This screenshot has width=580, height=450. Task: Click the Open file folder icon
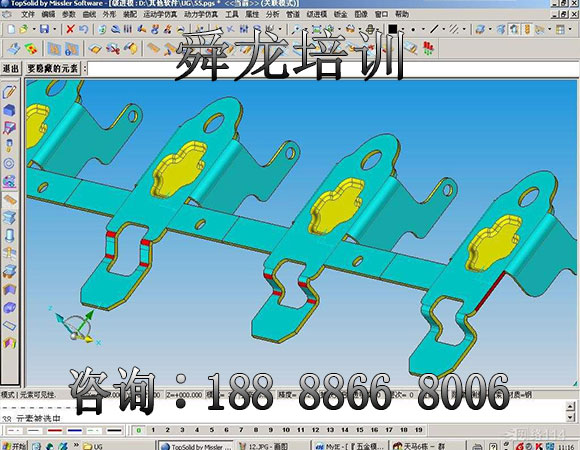[x=24, y=29]
